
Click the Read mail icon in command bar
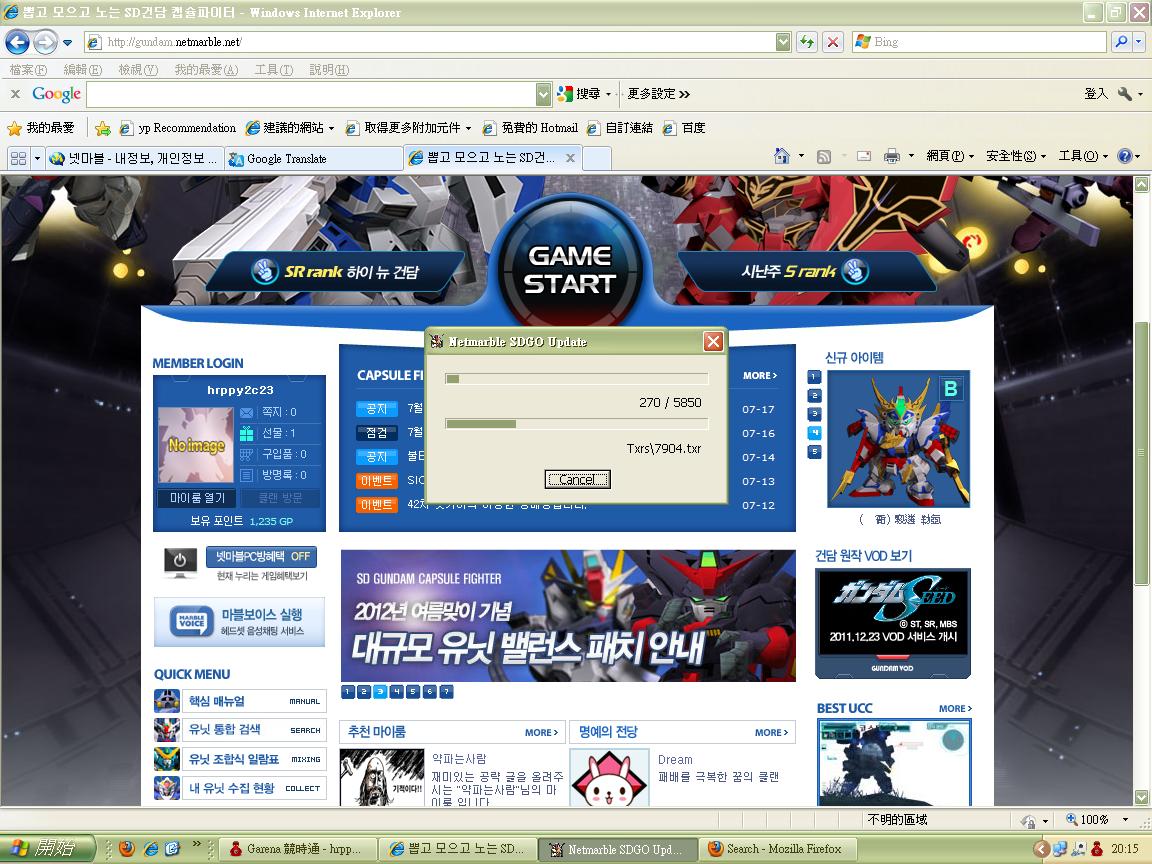[864, 156]
